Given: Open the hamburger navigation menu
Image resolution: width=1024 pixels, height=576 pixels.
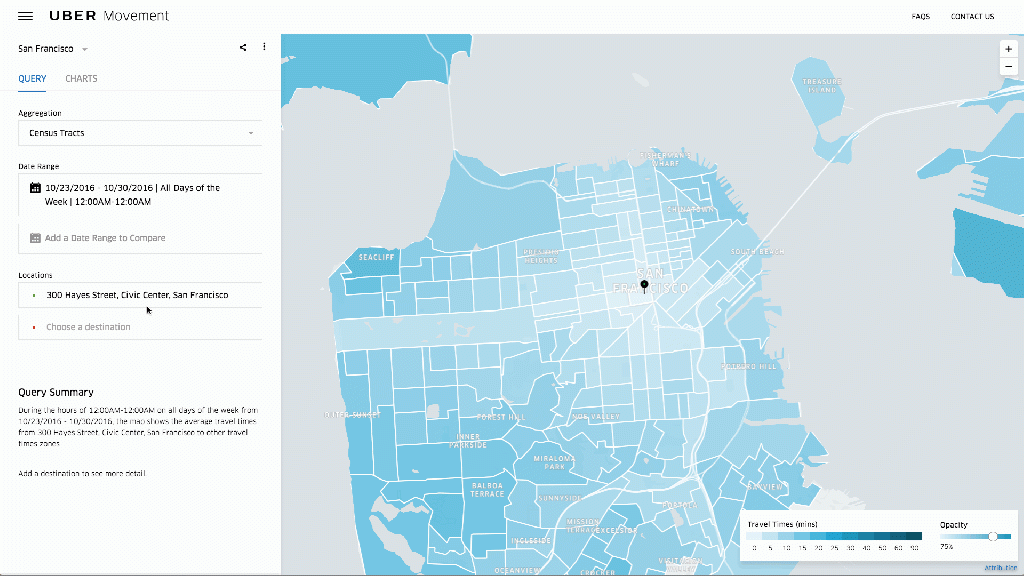Looking at the screenshot, I should point(25,15).
